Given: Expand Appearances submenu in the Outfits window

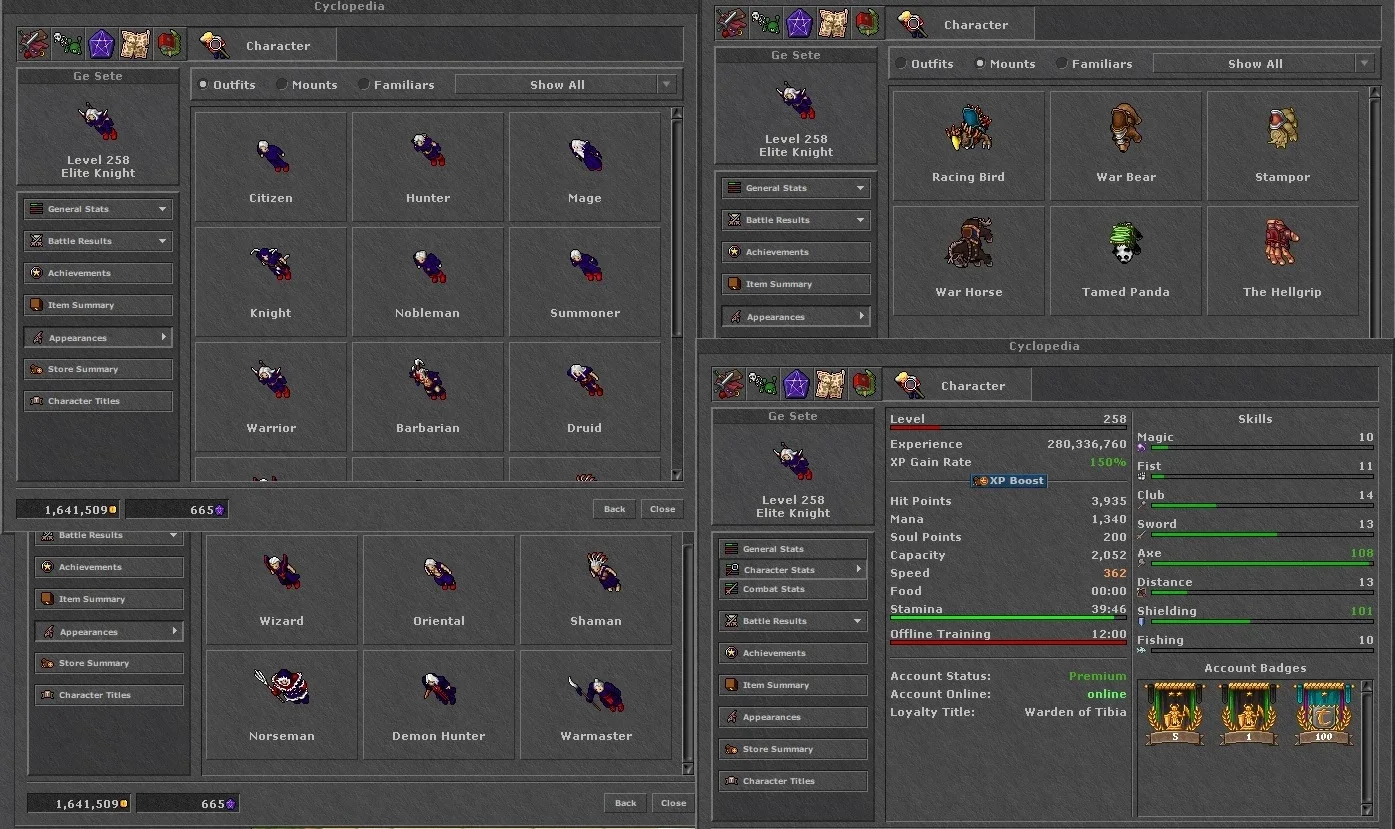Looking at the screenshot, I should coord(98,338).
